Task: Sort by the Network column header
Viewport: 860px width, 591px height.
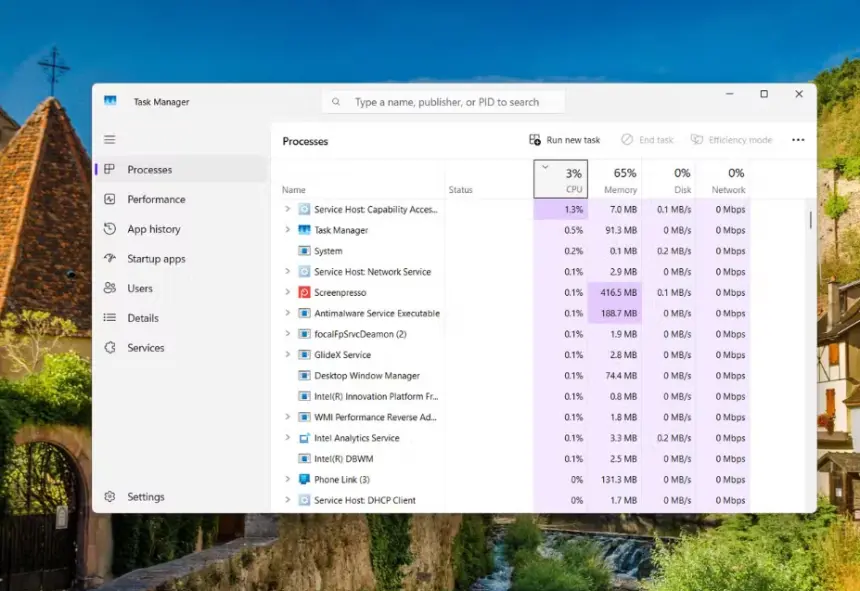Action: pyautogui.click(x=722, y=179)
